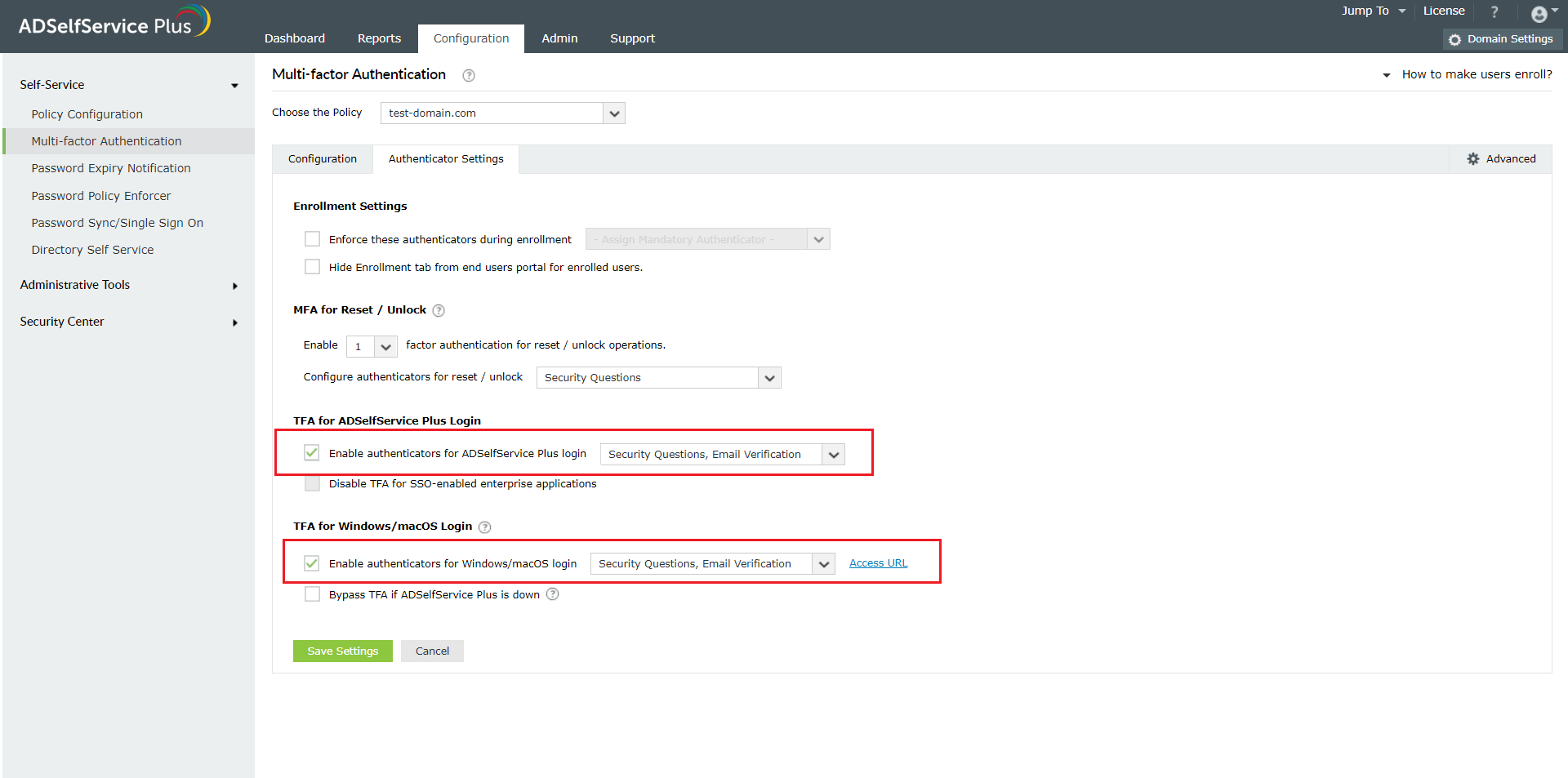Open the Reports tab

[x=379, y=38]
